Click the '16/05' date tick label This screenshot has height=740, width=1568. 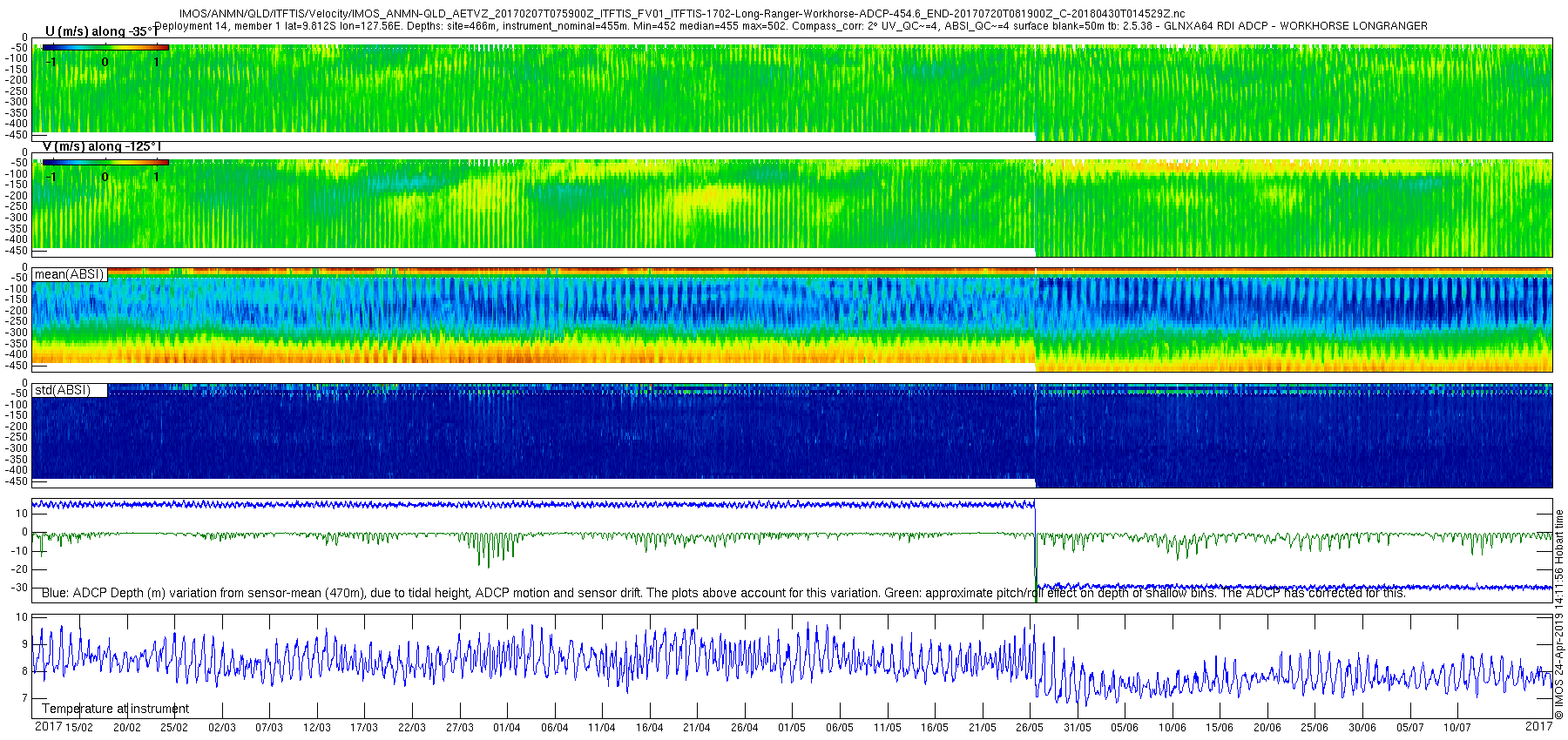(x=935, y=727)
